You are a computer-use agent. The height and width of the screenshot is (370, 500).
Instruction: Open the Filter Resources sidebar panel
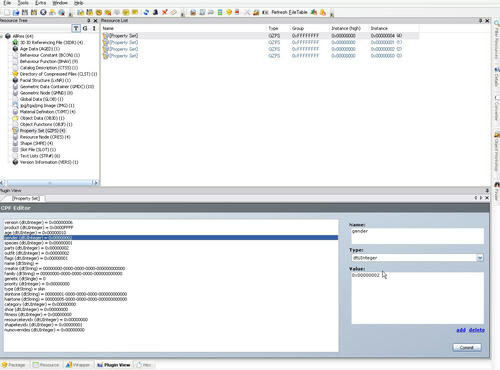pos(497,40)
